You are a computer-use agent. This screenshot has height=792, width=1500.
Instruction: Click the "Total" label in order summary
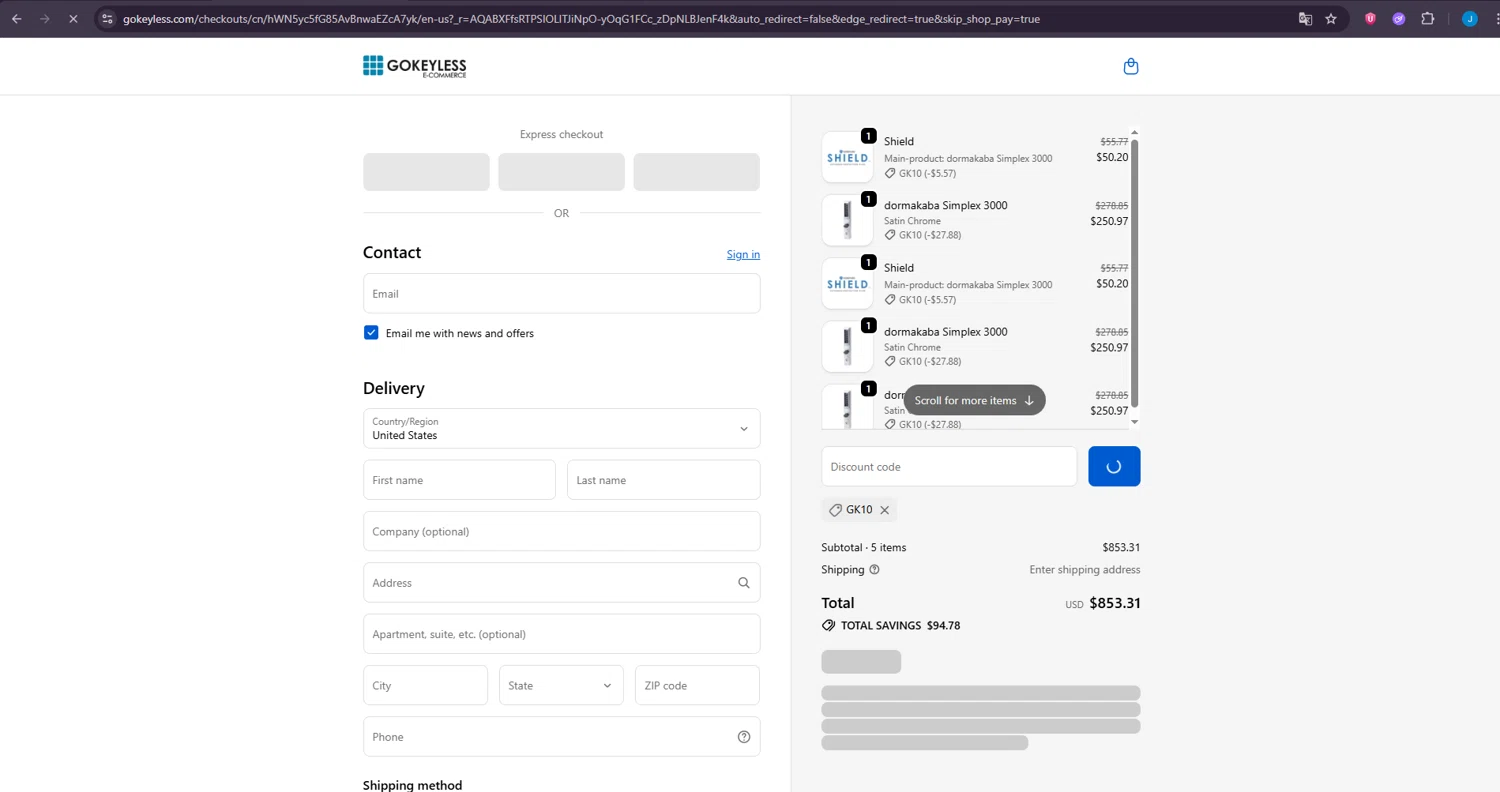[838, 603]
